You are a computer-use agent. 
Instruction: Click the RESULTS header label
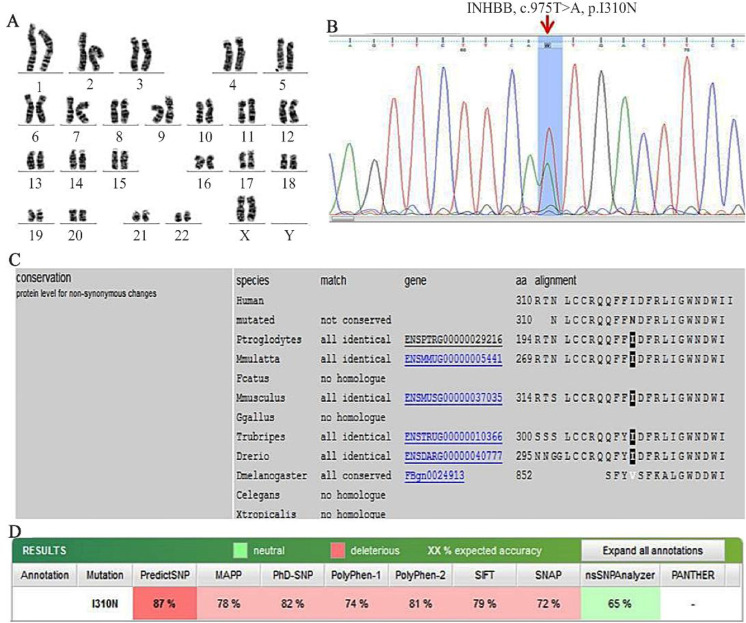click(44, 551)
